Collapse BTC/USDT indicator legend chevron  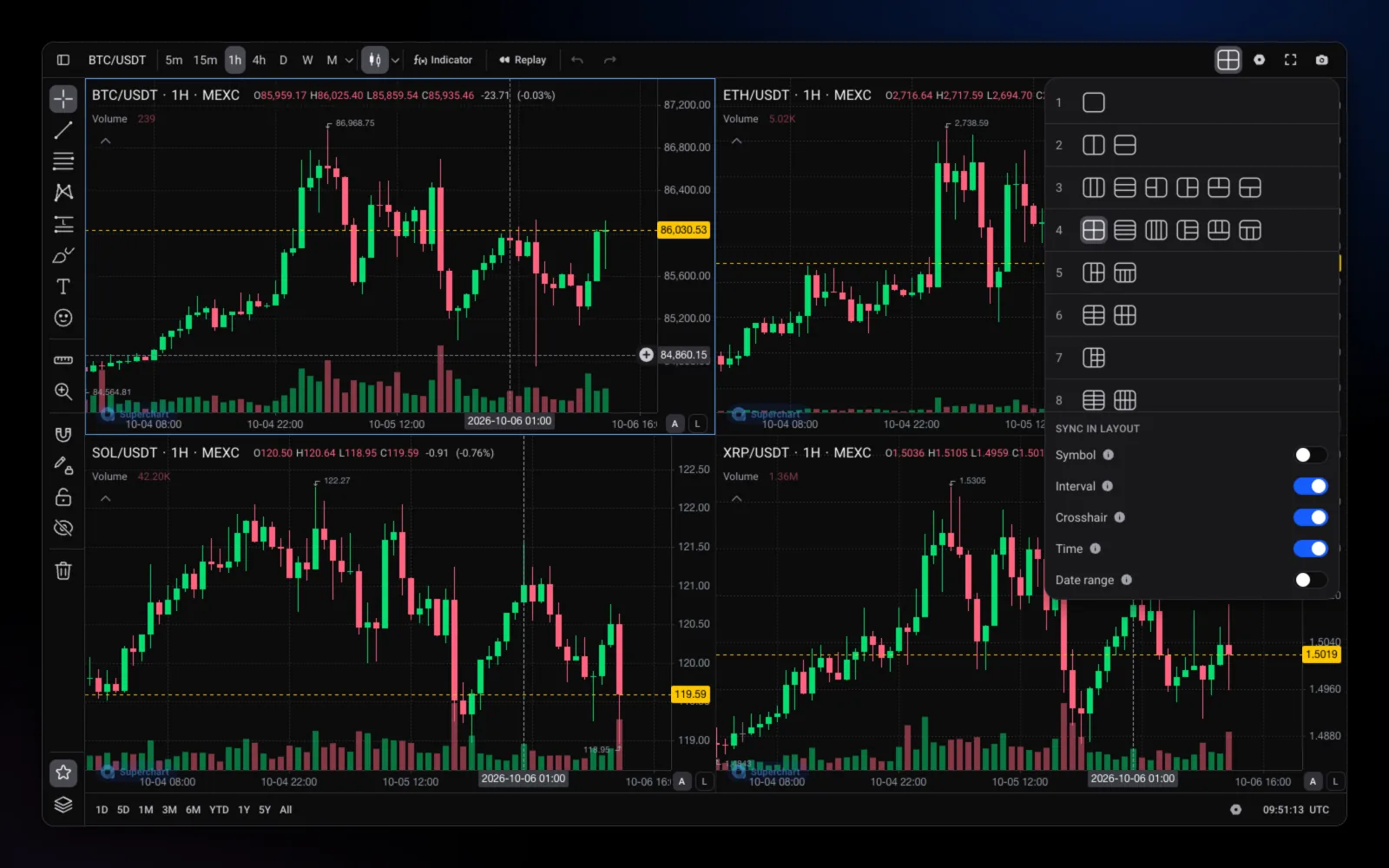click(x=105, y=141)
